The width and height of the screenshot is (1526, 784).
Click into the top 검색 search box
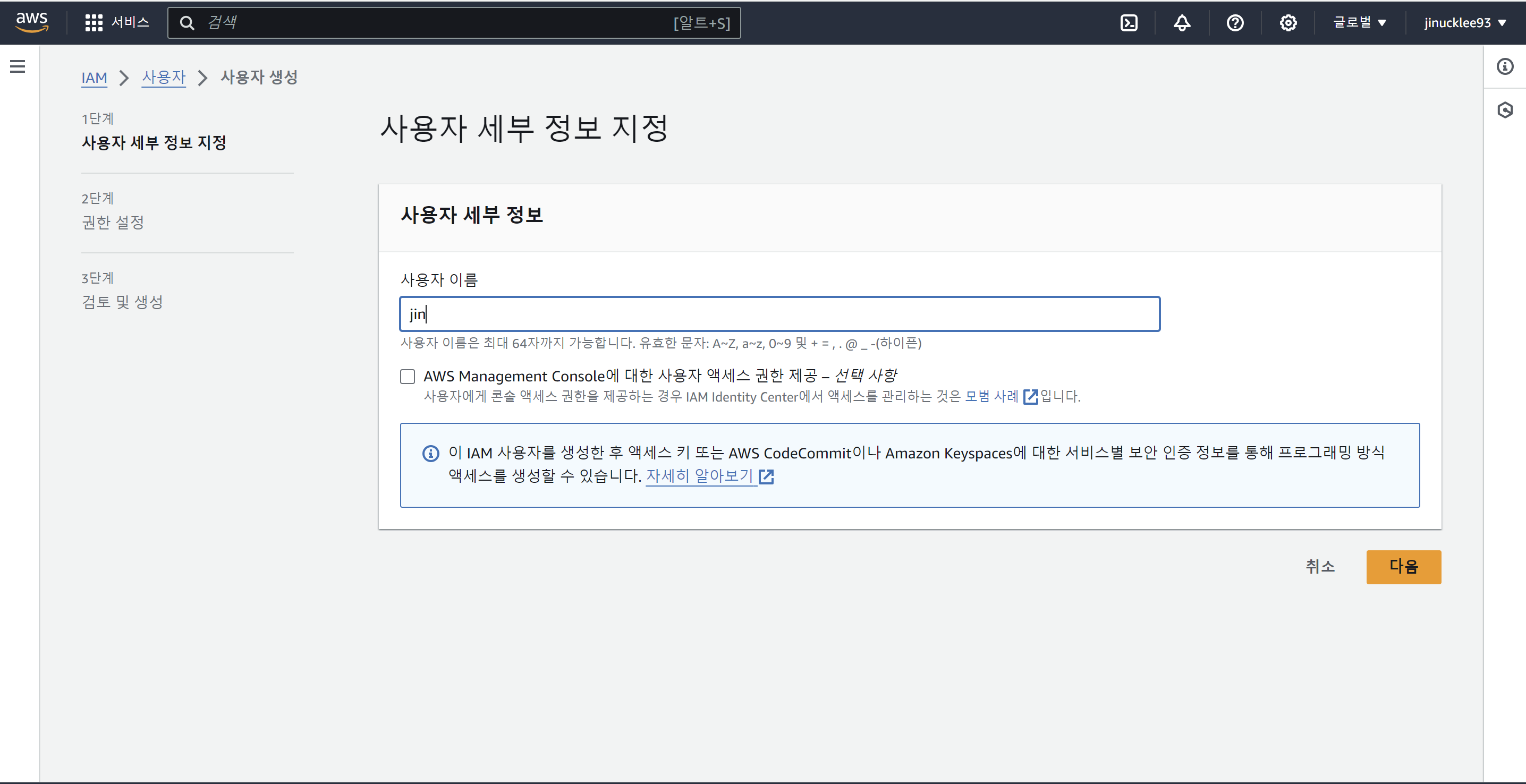click(454, 23)
